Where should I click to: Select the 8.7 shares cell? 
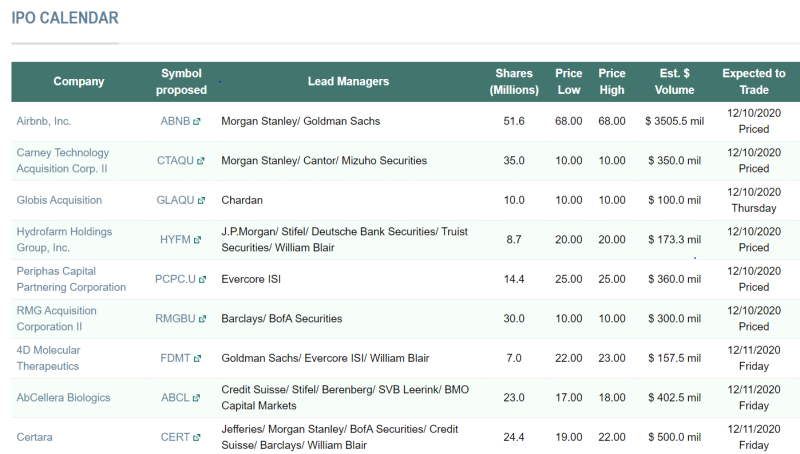[514, 240]
